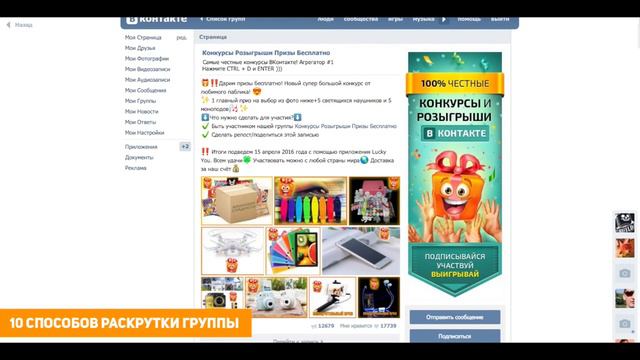The width and height of the screenshot is (640, 360).
Task: Open Мои Аудиозаписи in the sidebar
Action: point(147,80)
